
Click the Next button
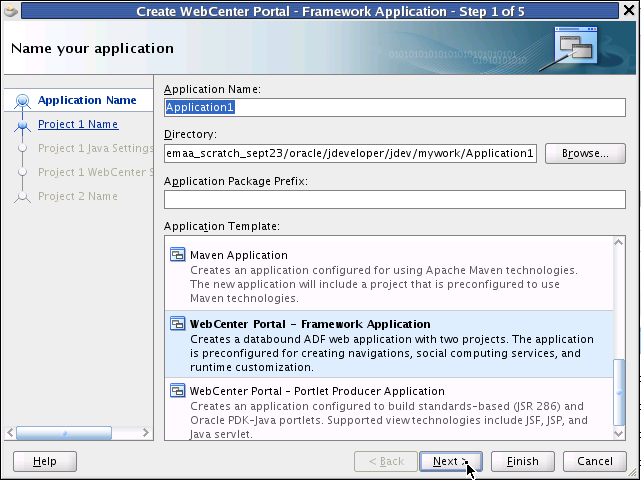(451, 462)
